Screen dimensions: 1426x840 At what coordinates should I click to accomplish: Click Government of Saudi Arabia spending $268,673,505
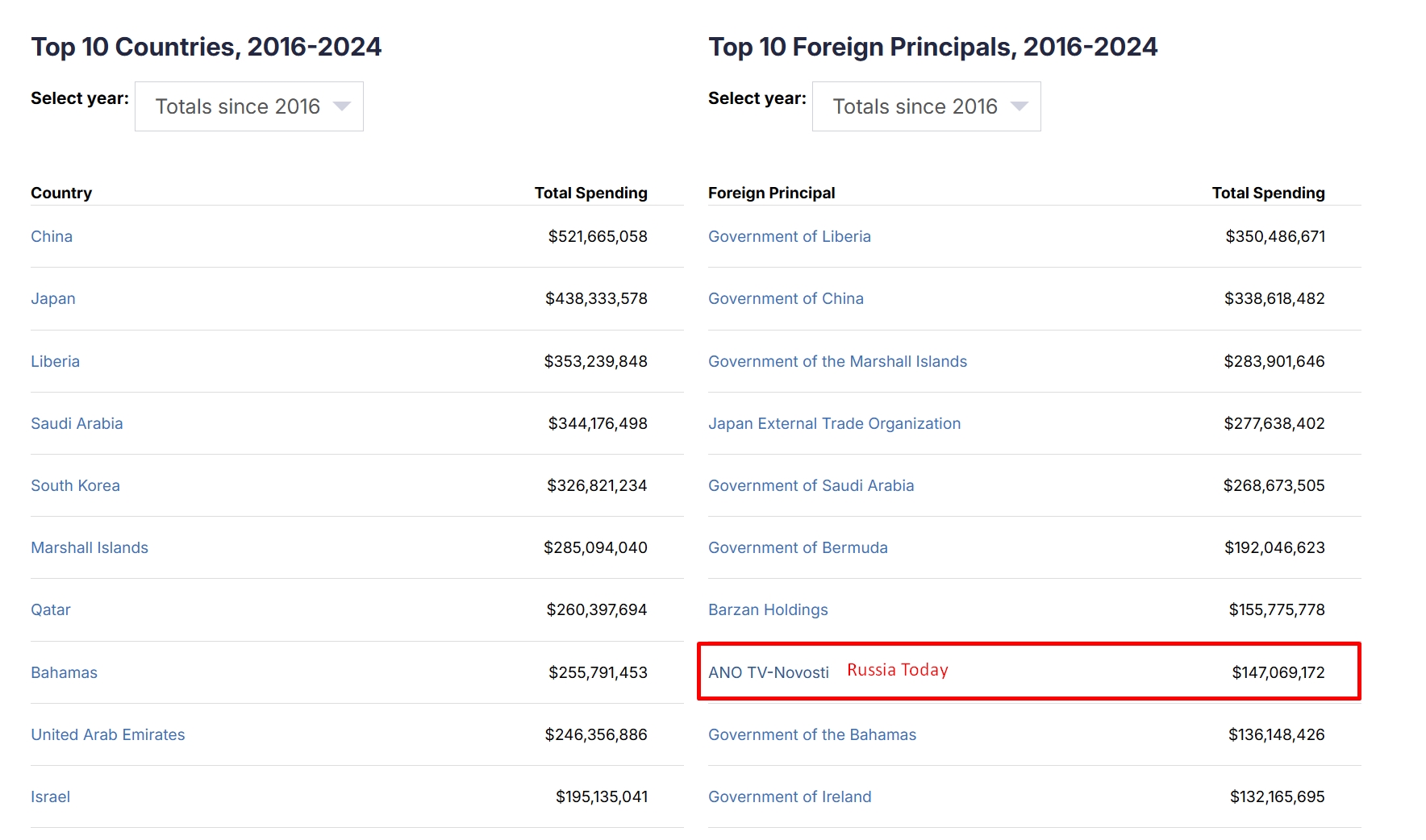coord(1274,485)
